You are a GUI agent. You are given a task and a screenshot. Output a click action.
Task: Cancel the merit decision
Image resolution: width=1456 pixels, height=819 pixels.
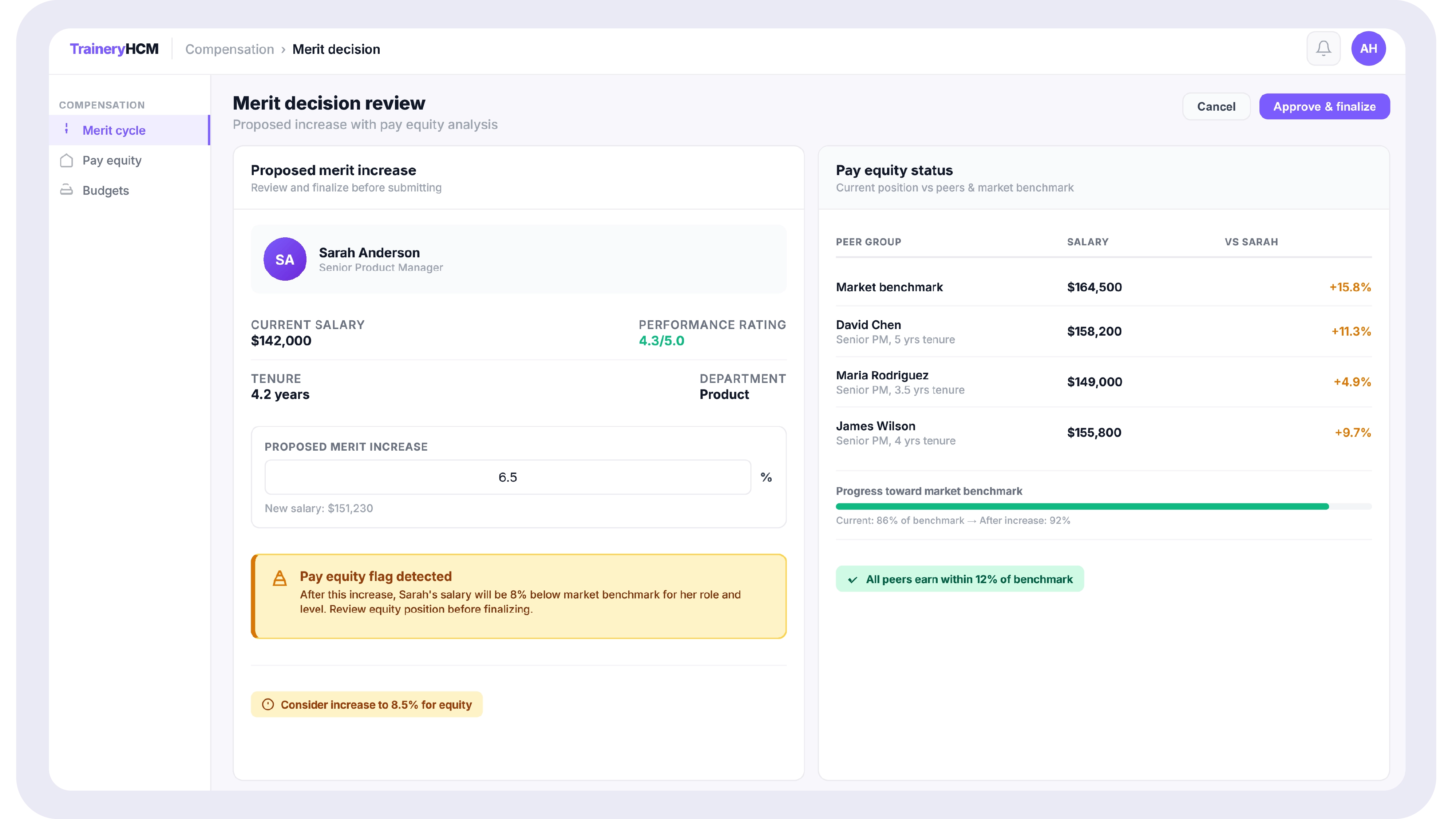(1216, 106)
